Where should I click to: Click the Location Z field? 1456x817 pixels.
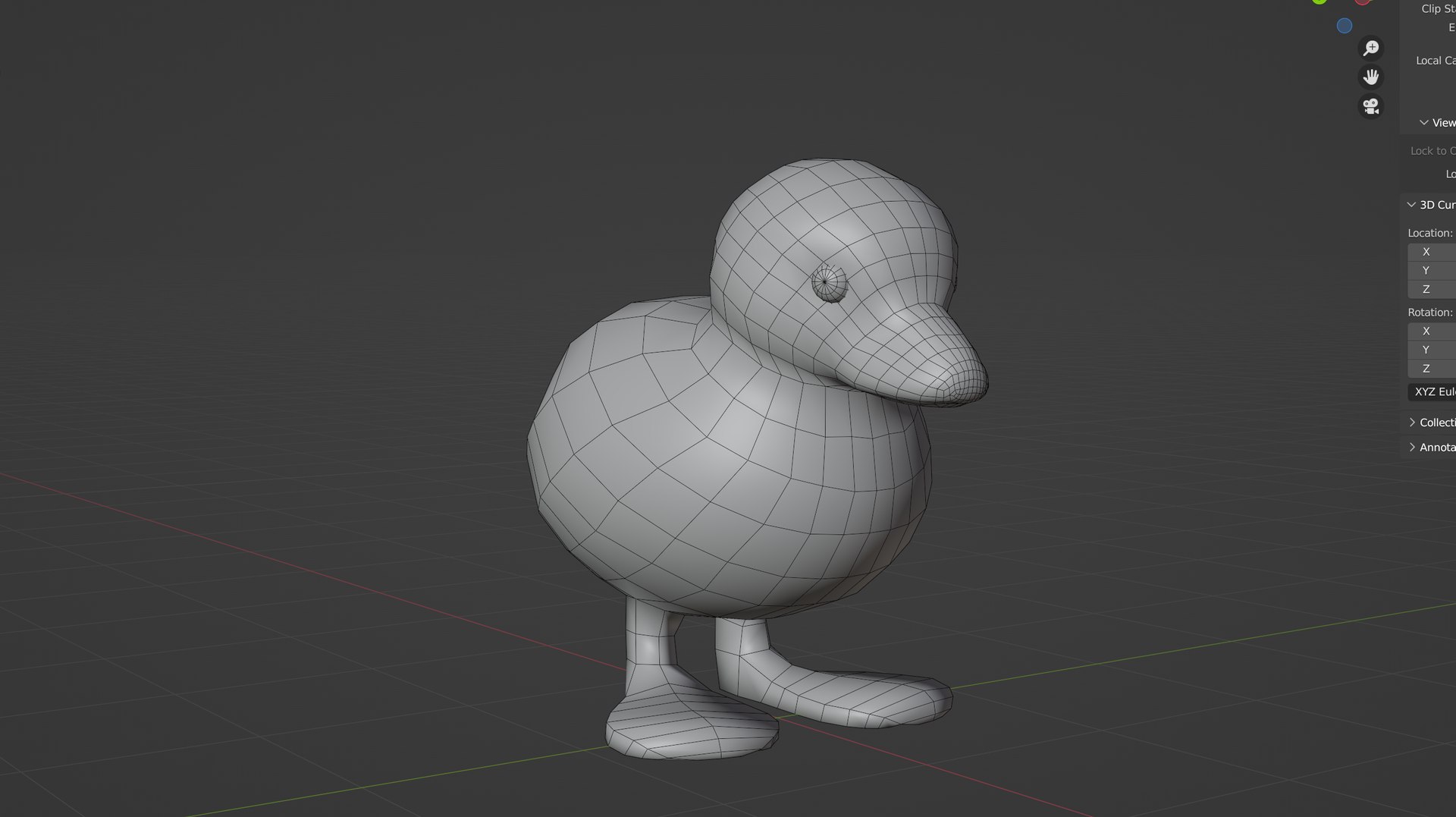[1432, 289]
